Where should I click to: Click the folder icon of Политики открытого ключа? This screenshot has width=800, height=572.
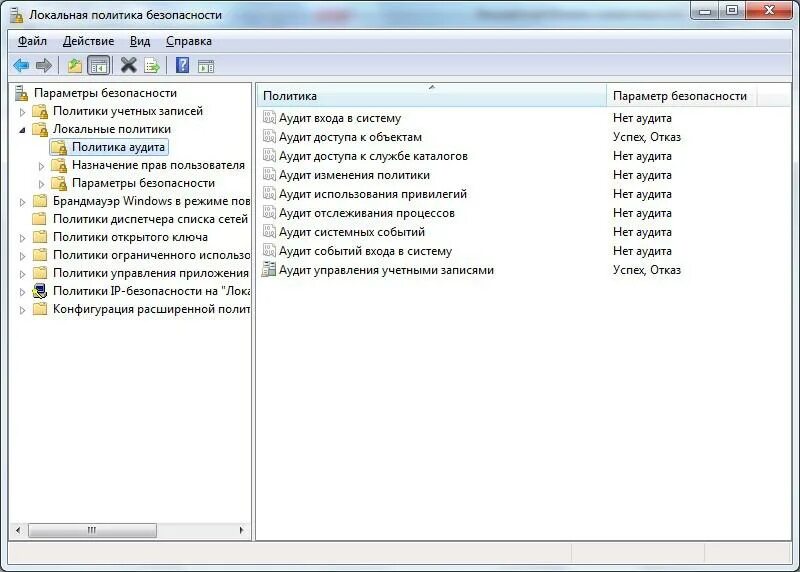(x=40, y=237)
